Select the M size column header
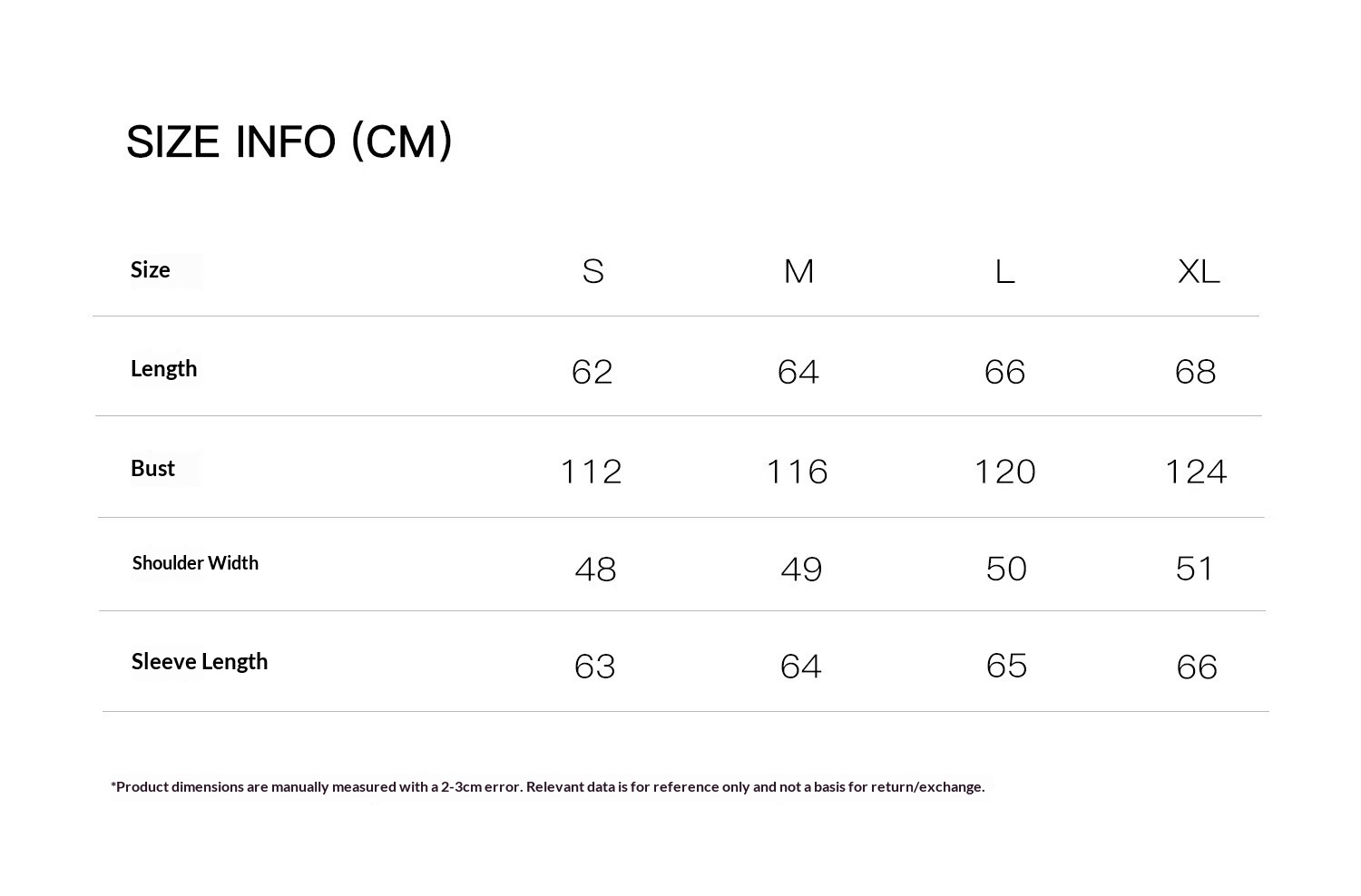The height and width of the screenshot is (896, 1361). click(798, 271)
